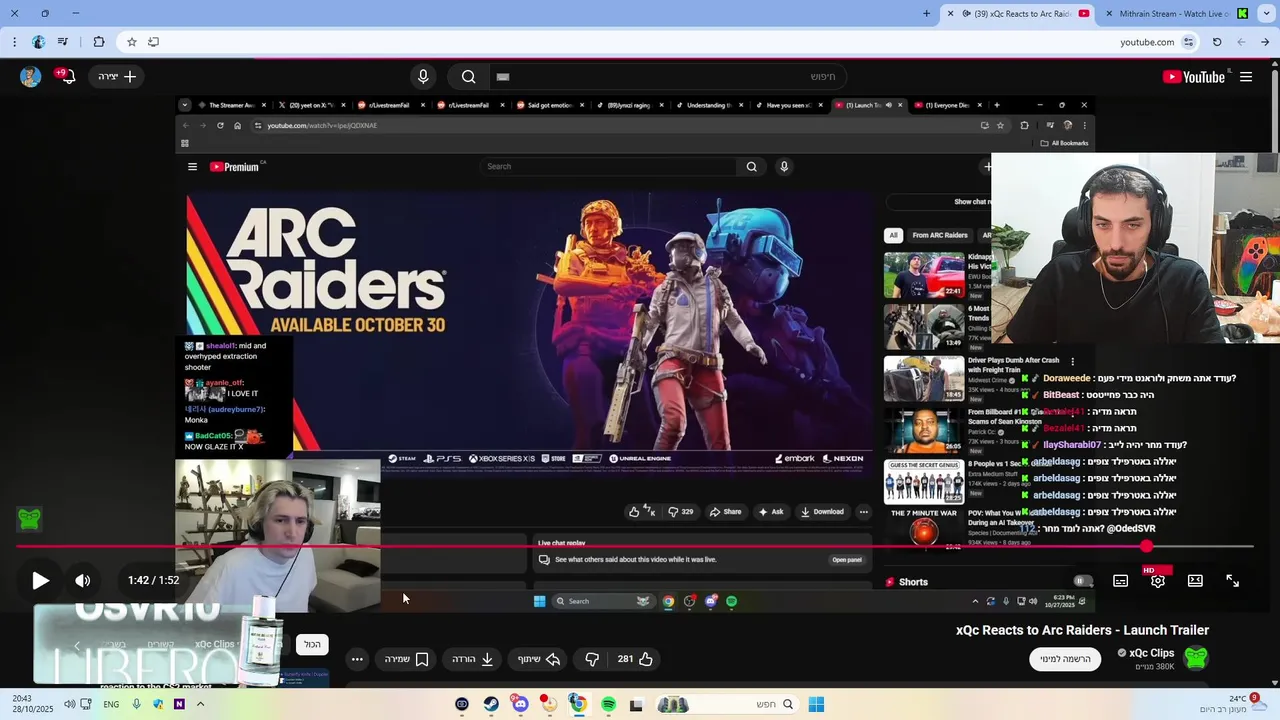Viewport: 1280px width, 720px height.
Task: Click the red scrubber handle on the progress bar
Action: point(1146,546)
